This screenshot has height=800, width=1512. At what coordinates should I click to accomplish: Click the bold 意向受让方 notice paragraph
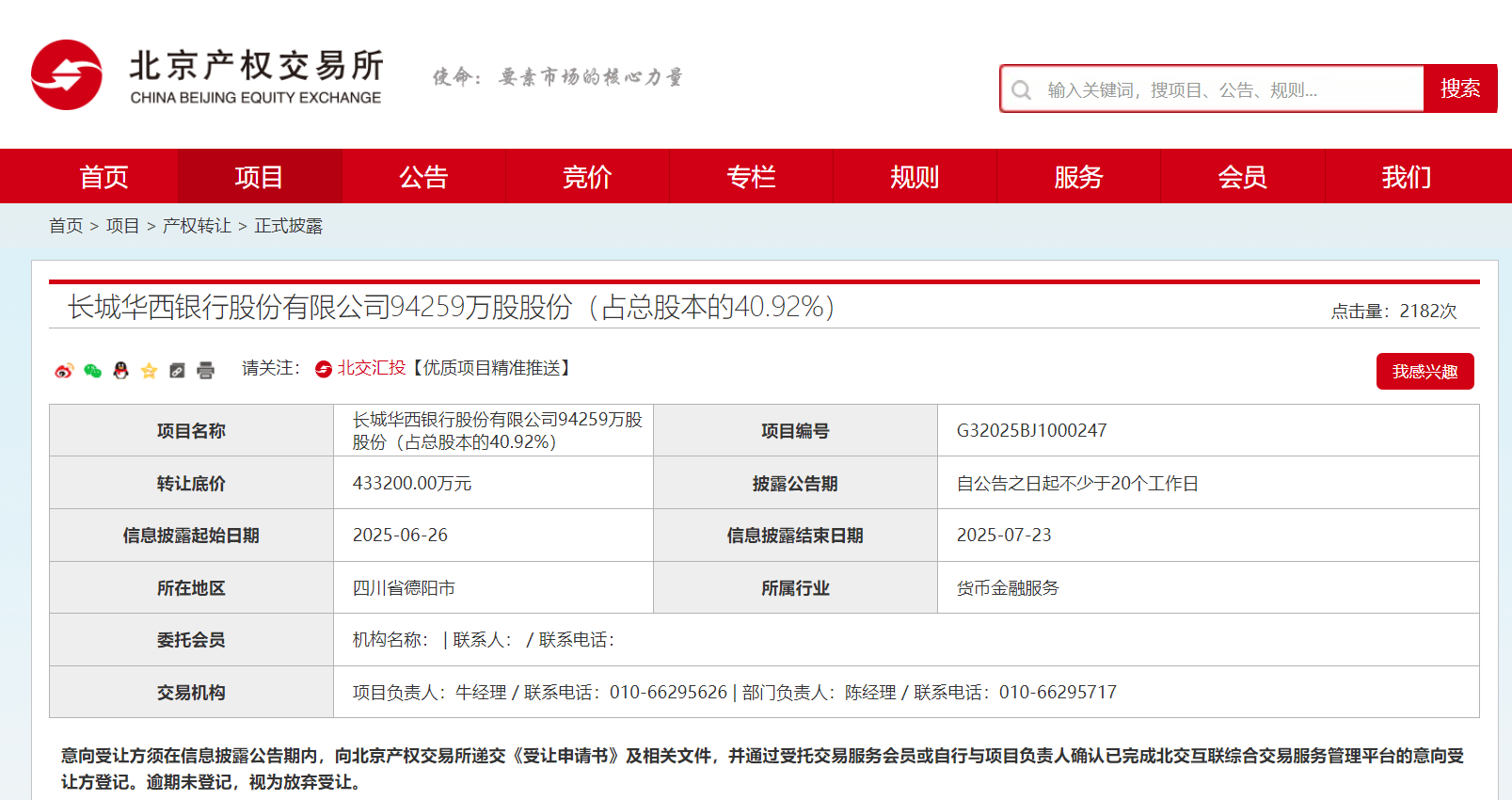tap(762, 768)
